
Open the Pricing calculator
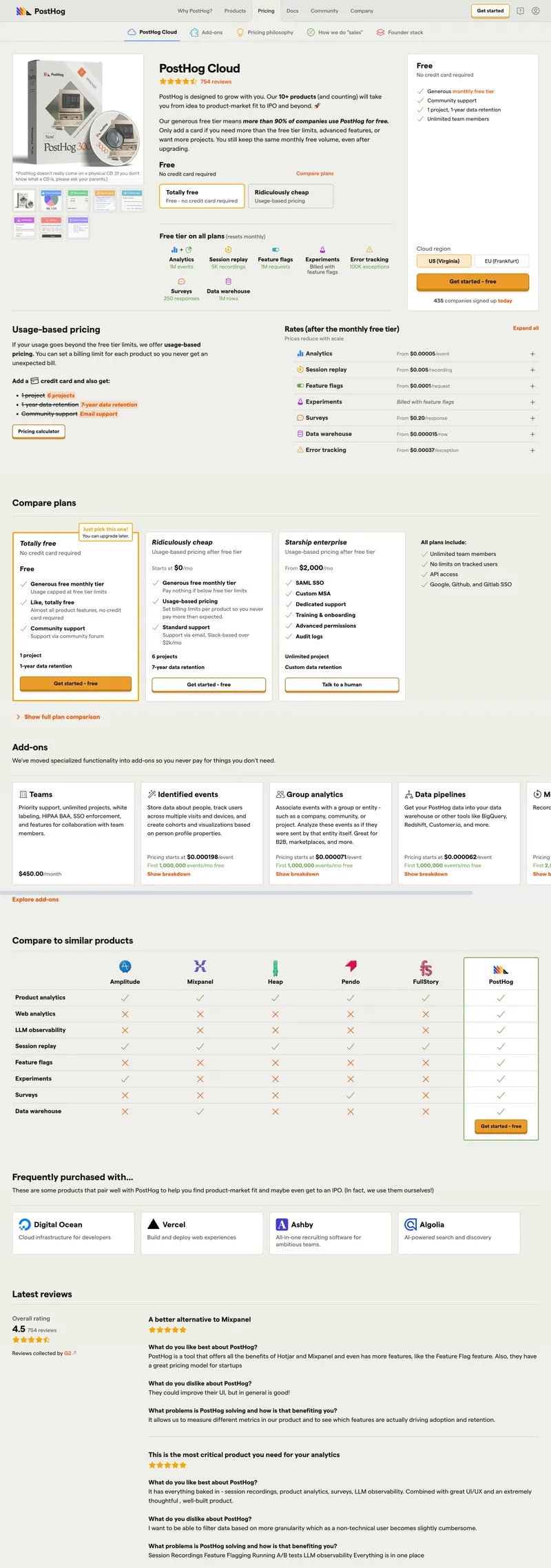39,431
